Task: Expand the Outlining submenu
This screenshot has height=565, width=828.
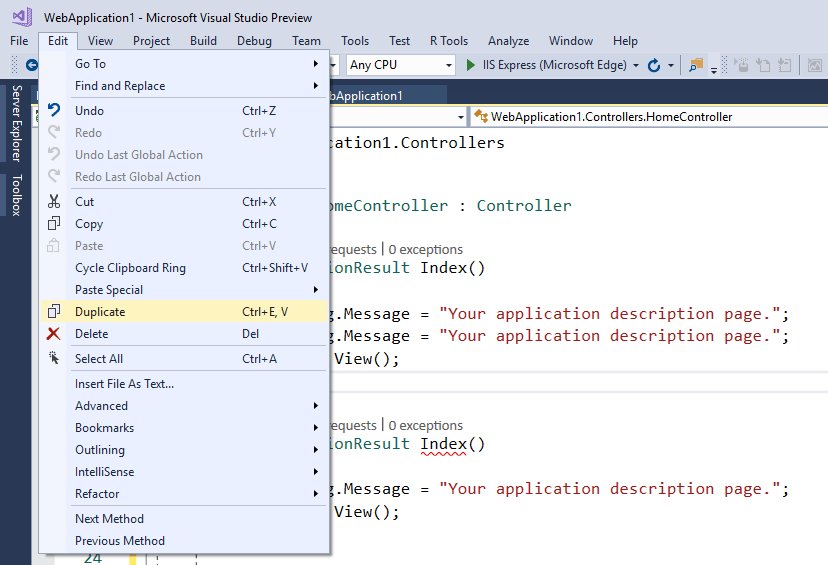Action: pos(183,450)
